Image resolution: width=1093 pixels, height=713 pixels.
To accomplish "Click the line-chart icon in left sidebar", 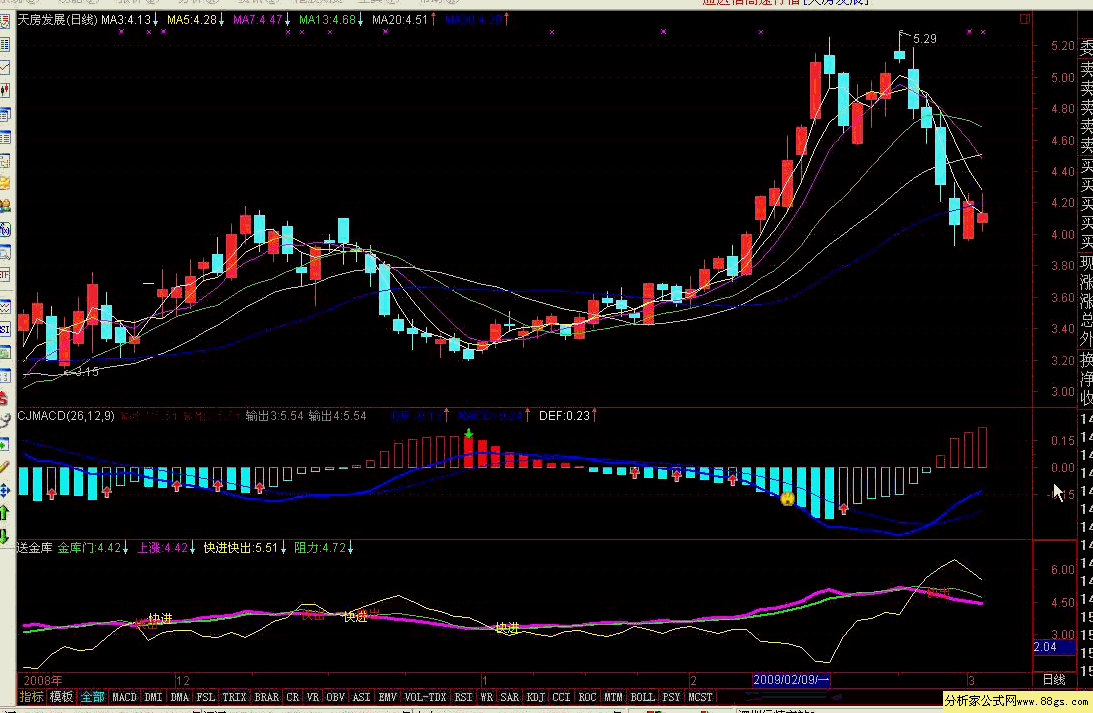I will pos(5,67).
